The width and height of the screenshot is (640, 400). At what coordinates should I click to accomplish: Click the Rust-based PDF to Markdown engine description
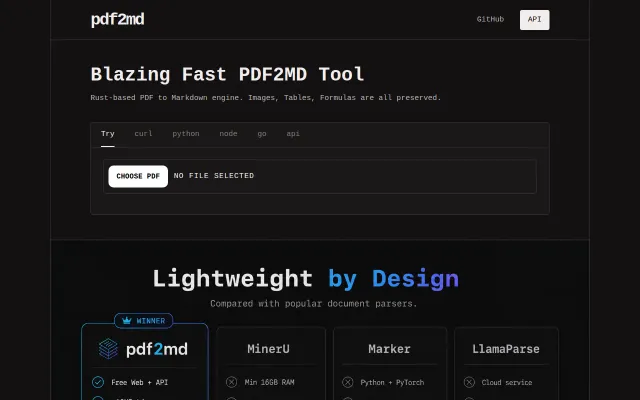pos(266,98)
